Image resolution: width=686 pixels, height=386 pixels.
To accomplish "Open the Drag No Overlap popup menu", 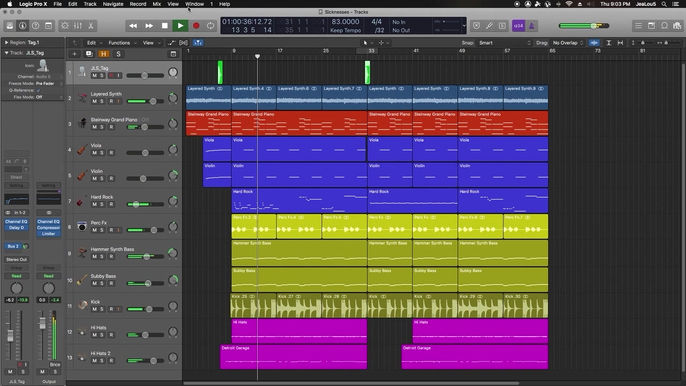I will pyautogui.click(x=568, y=43).
